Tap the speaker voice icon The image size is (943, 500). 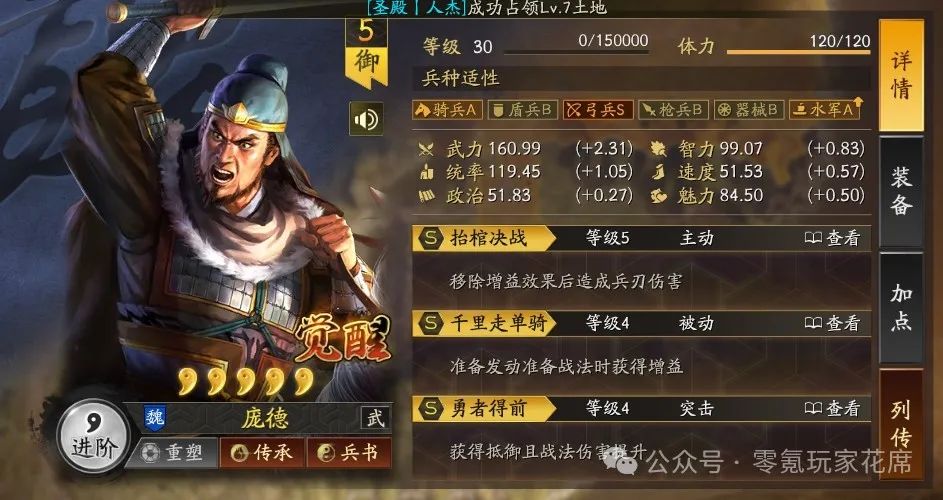click(x=366, y=119)
